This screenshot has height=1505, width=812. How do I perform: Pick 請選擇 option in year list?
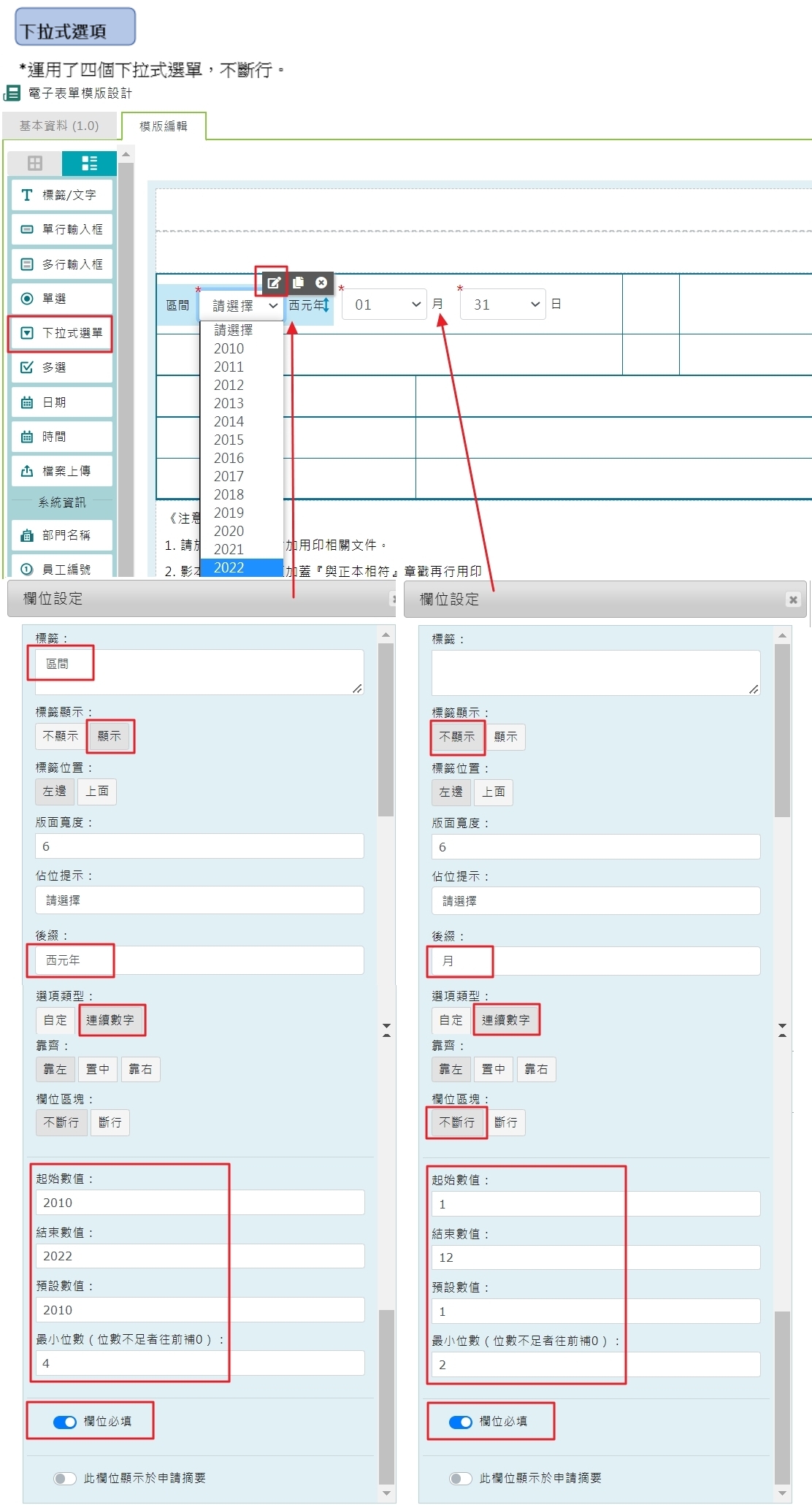click(x=242, y=330)
